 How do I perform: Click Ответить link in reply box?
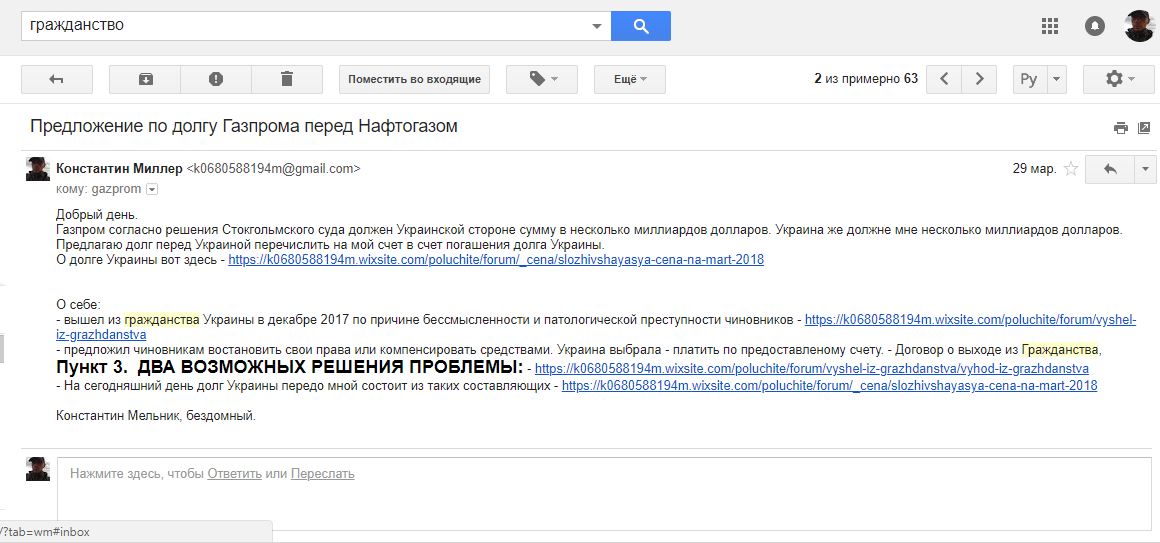(234, 474)
